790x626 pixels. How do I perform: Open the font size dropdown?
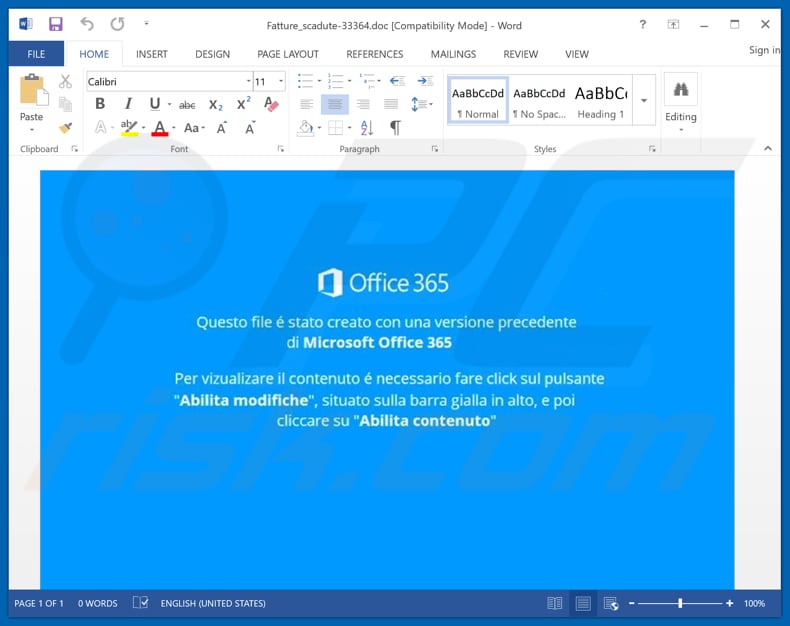coord(281,81)
